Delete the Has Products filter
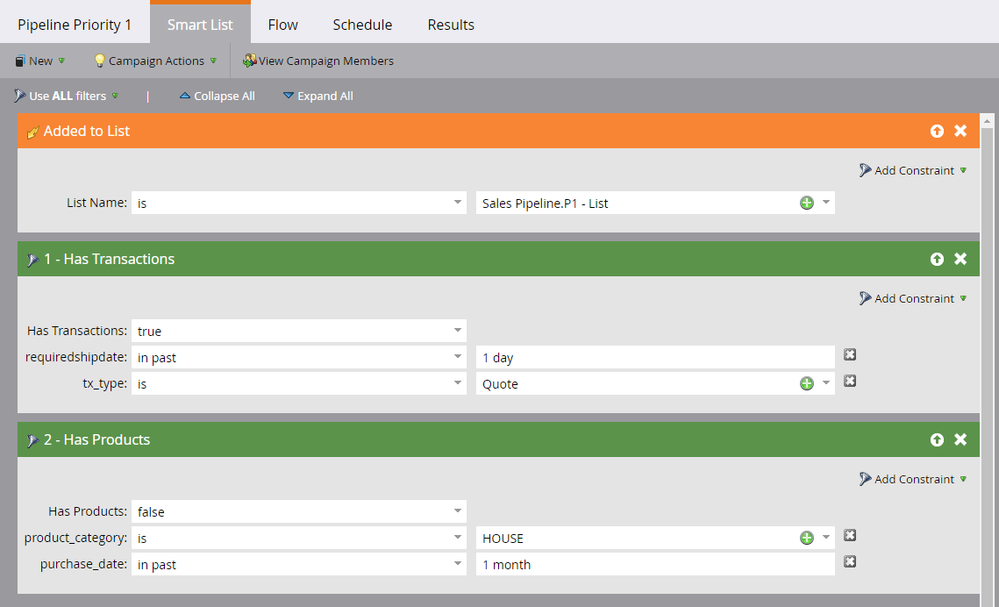 [960, 440]
